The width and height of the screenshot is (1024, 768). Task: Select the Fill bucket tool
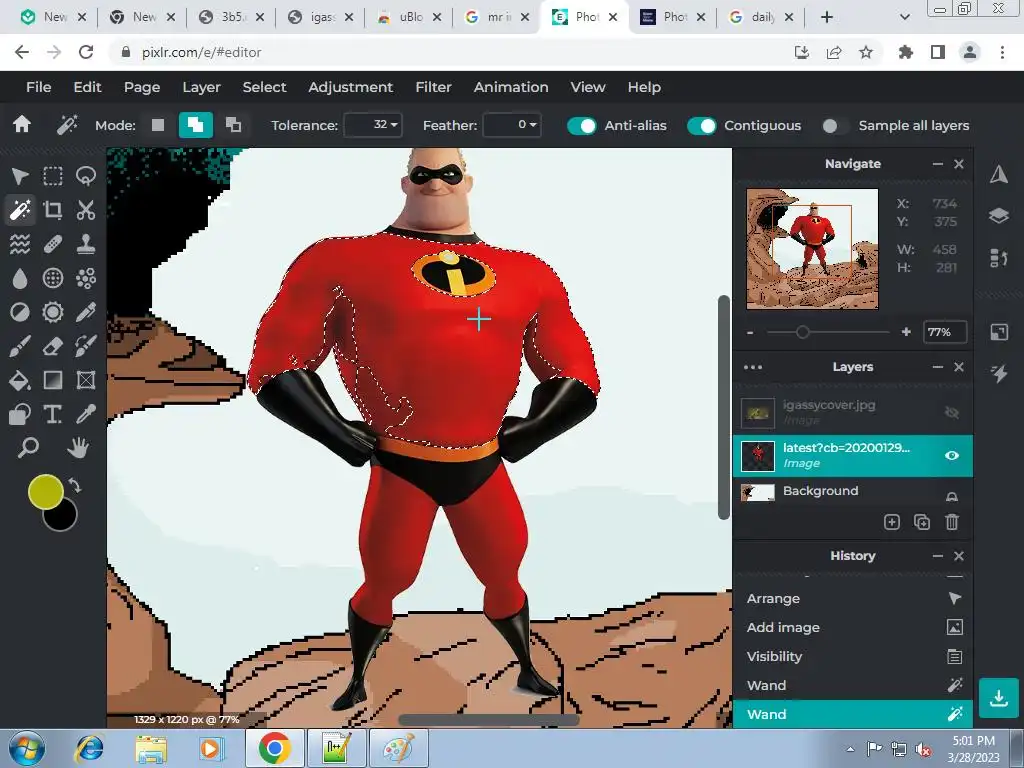click(20, 380)
